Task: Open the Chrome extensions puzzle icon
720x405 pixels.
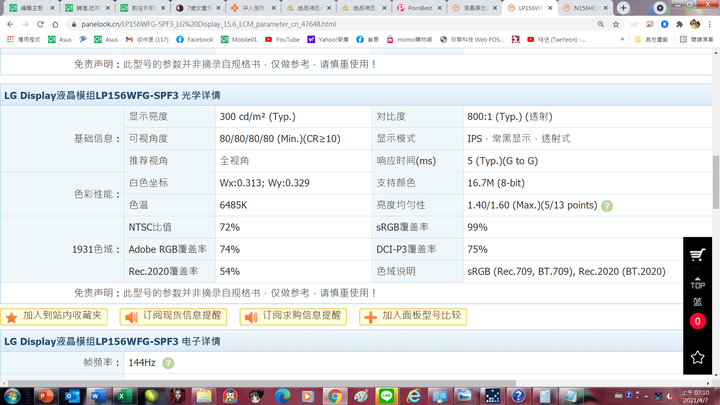Action: pos(680,24)
